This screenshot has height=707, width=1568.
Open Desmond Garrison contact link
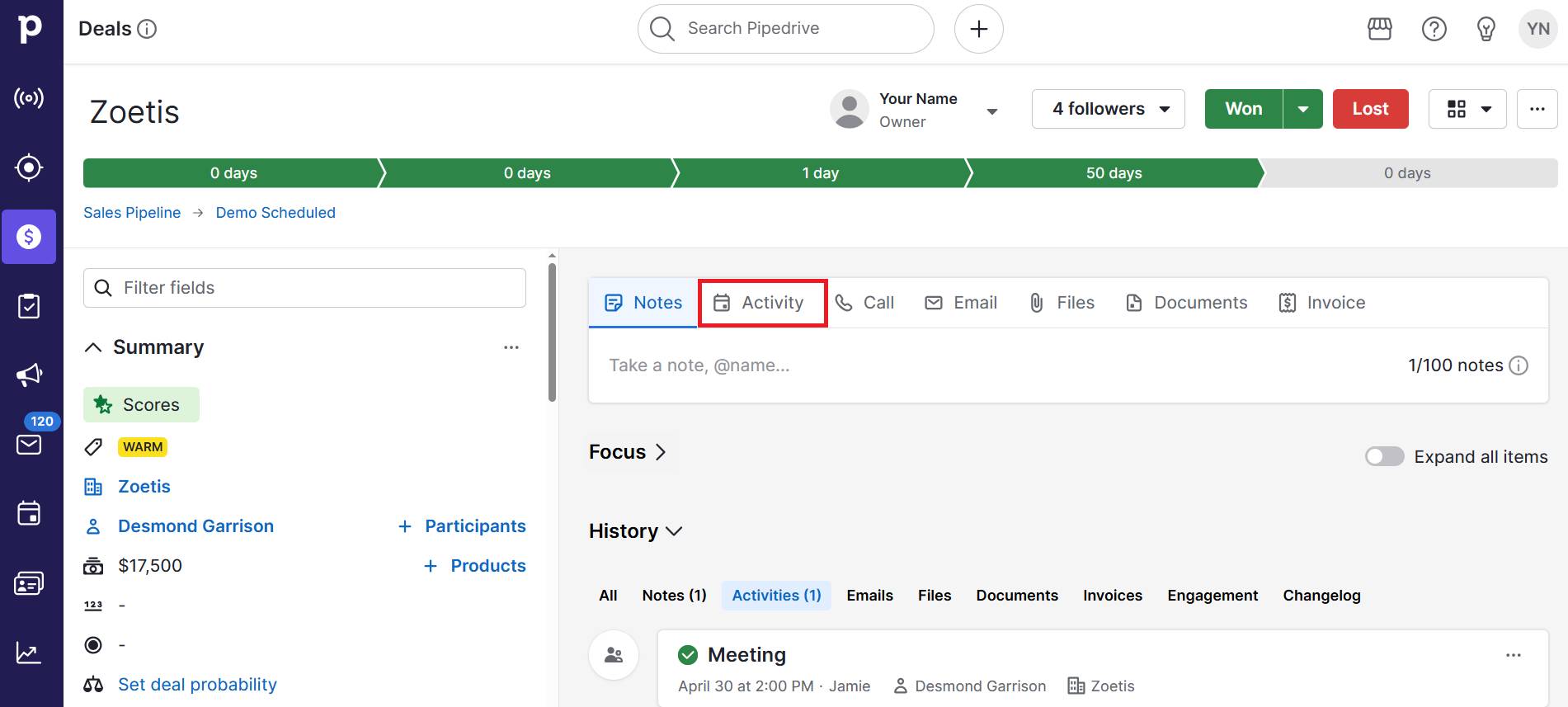coord(195,526)
